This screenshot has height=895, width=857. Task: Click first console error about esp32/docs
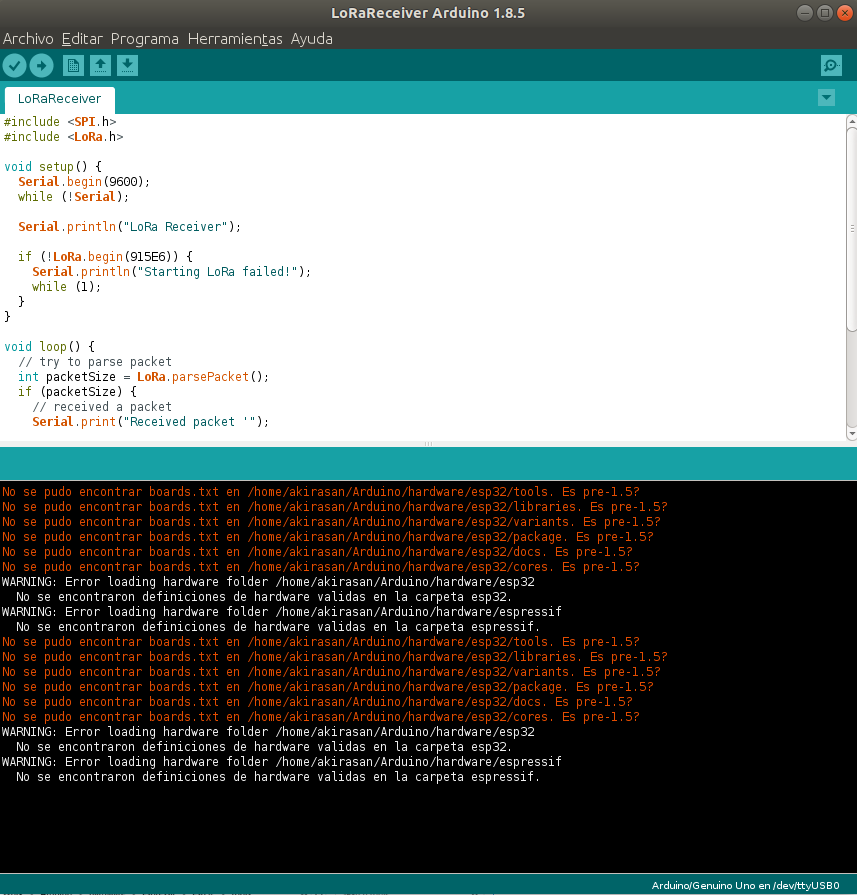[x=317, y=552]
